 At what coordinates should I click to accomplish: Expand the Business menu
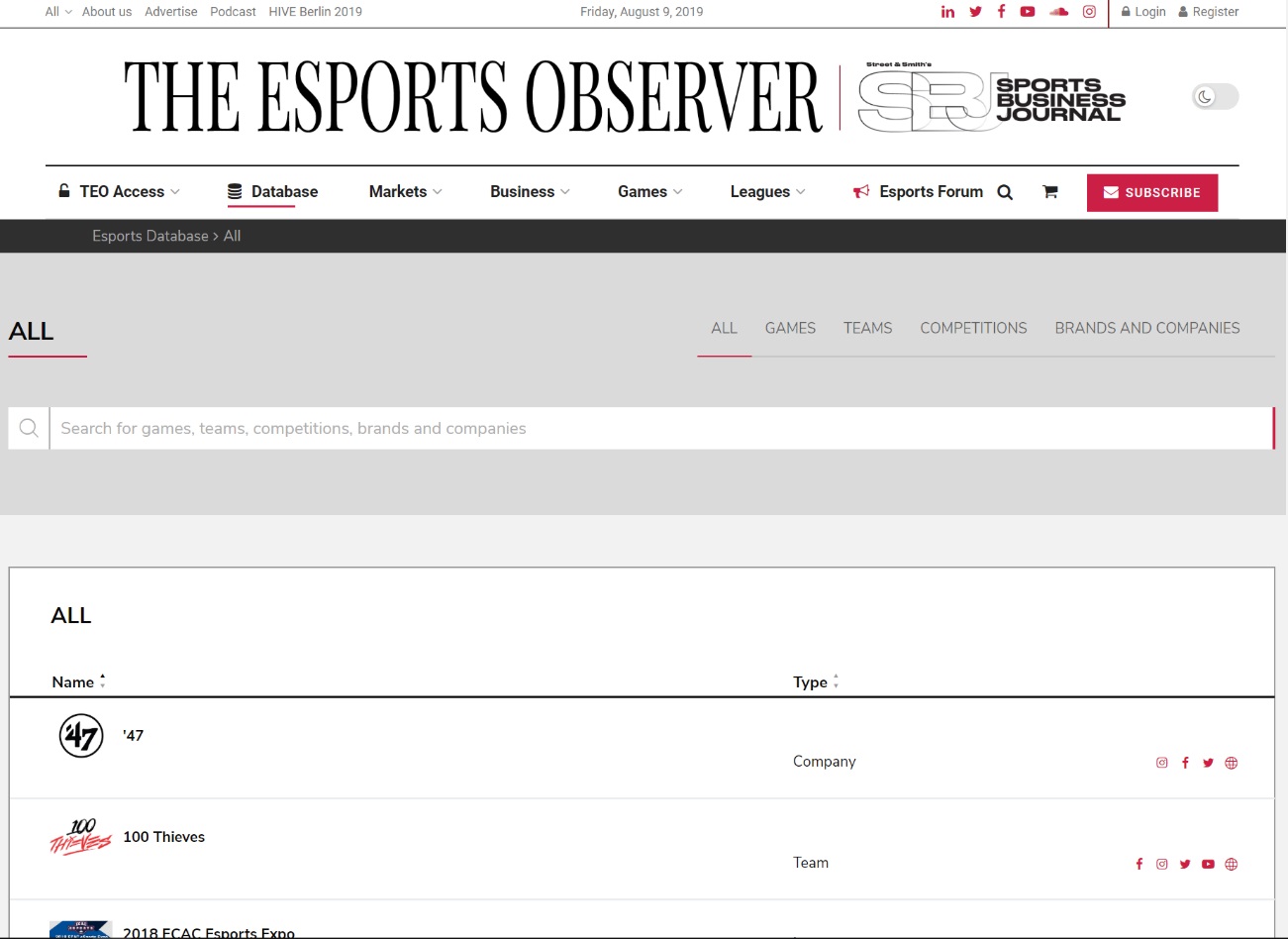[x=530, y=192]
